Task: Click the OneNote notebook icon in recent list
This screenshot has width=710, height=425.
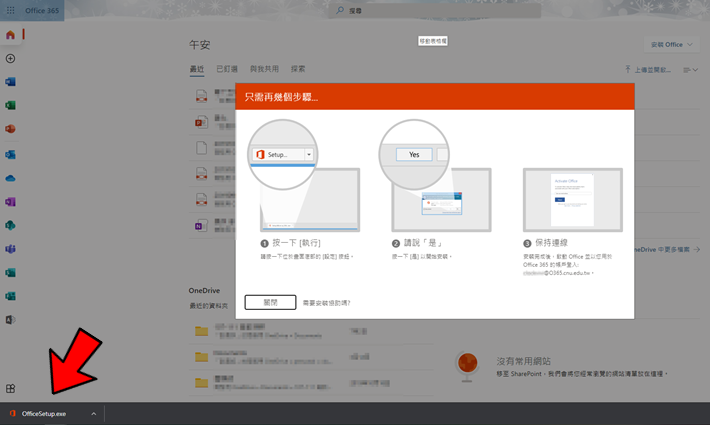Action: click(x=201, y=225)
